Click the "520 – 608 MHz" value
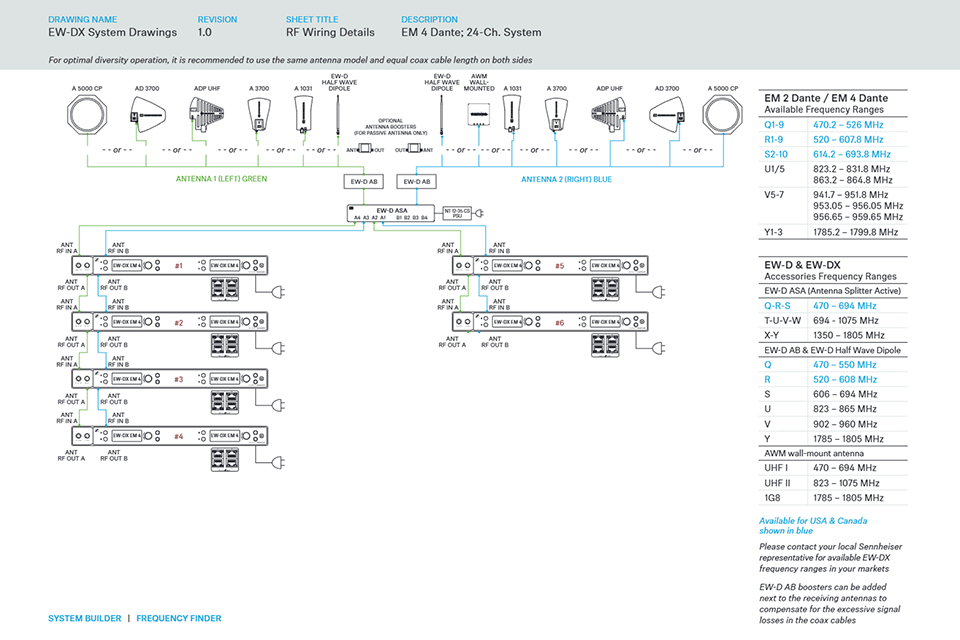 (845, 379)
